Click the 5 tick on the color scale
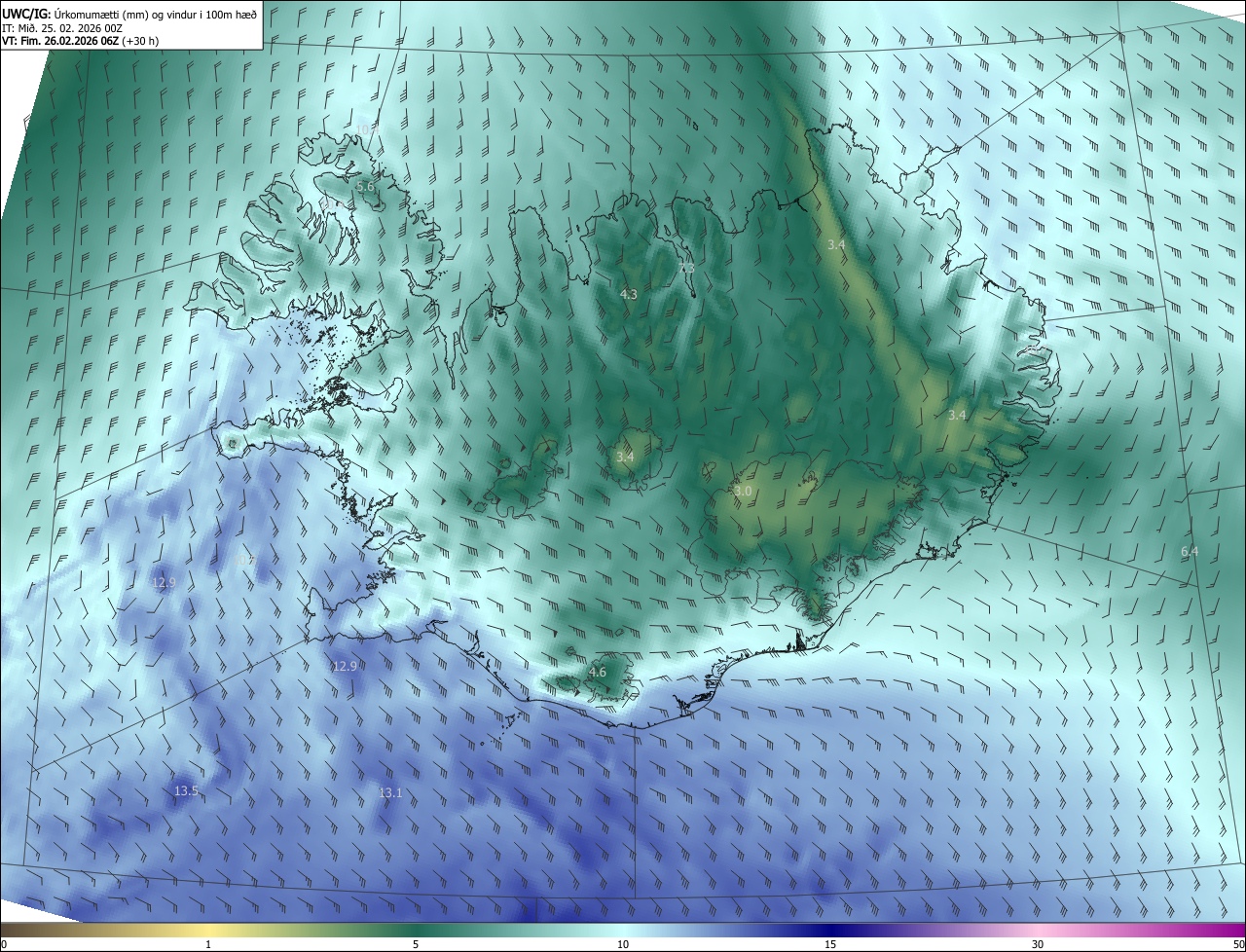 (x=416, y=944)
